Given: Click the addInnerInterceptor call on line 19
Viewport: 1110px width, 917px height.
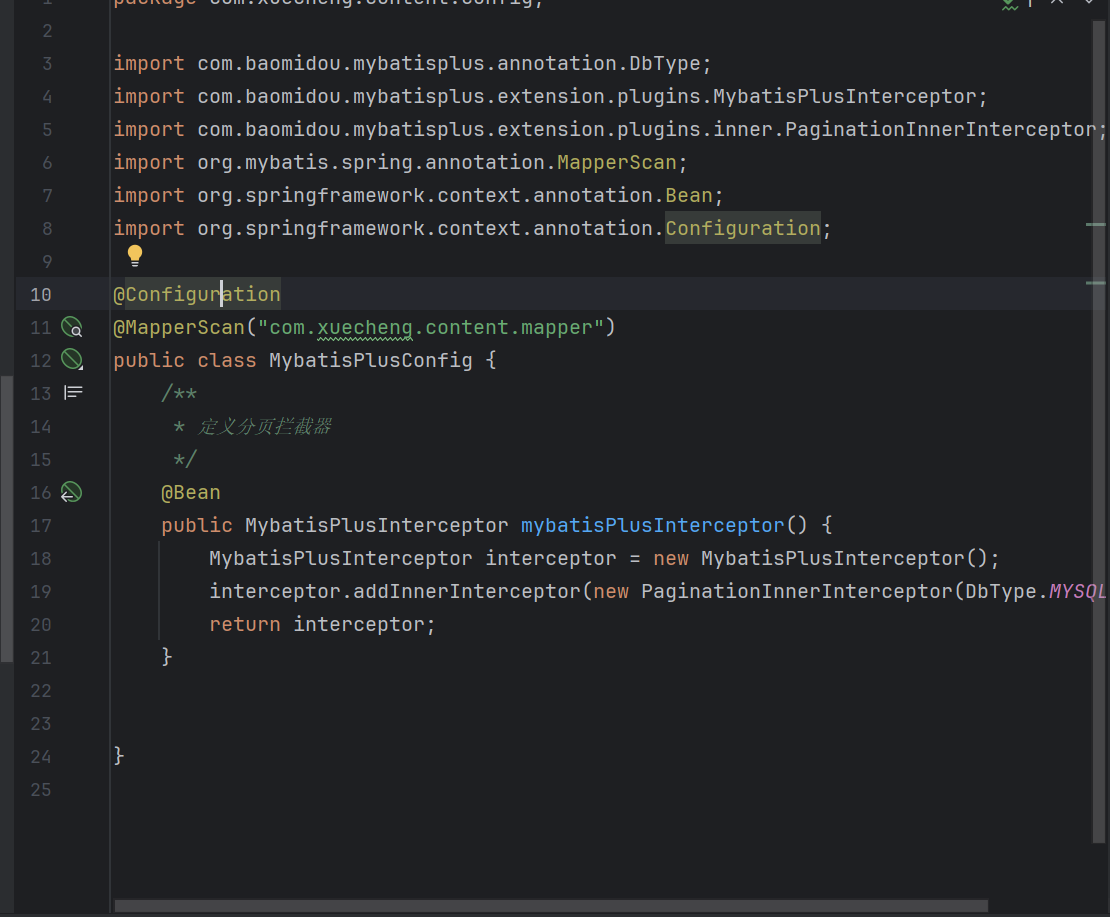Looking at the screenshot, I should point(467,591).
